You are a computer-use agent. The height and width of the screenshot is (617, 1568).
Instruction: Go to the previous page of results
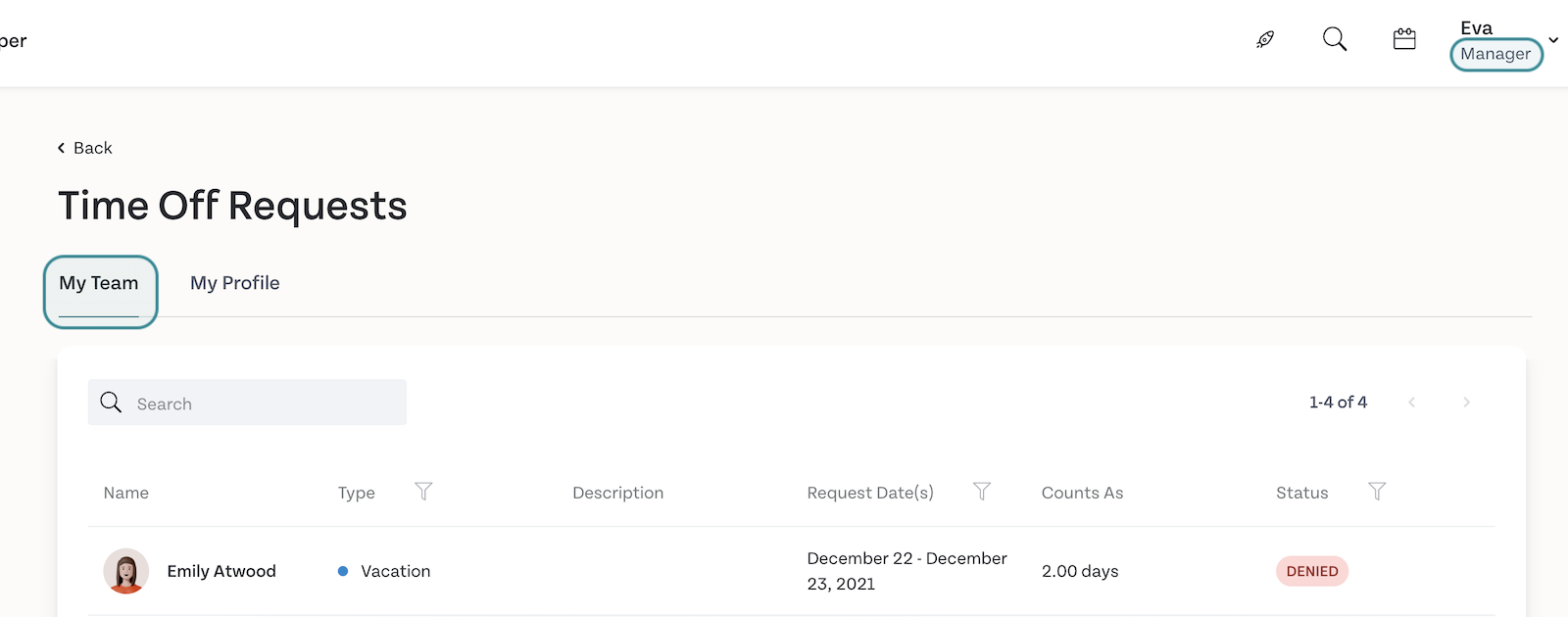tap(1411, 403)
